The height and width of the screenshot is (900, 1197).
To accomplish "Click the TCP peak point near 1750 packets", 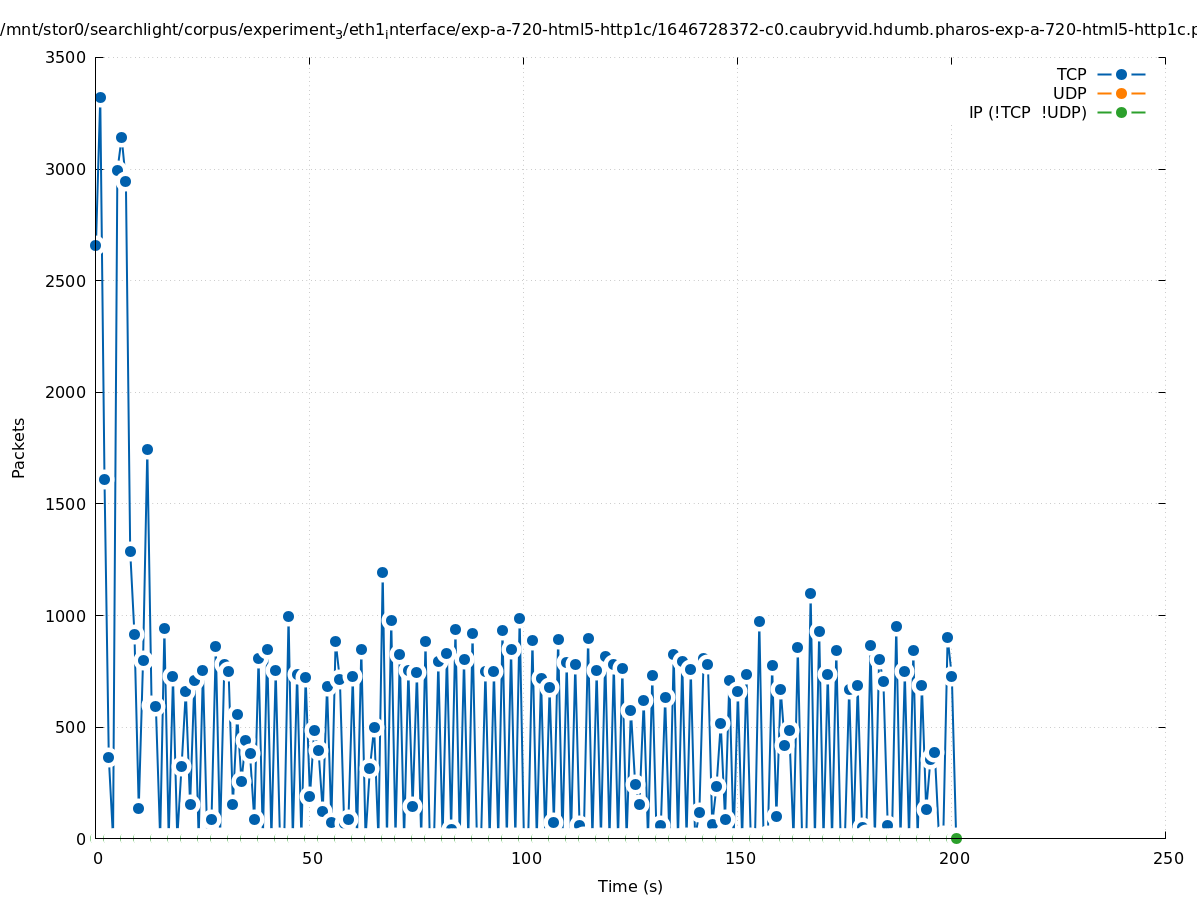I will click(147, 449).
